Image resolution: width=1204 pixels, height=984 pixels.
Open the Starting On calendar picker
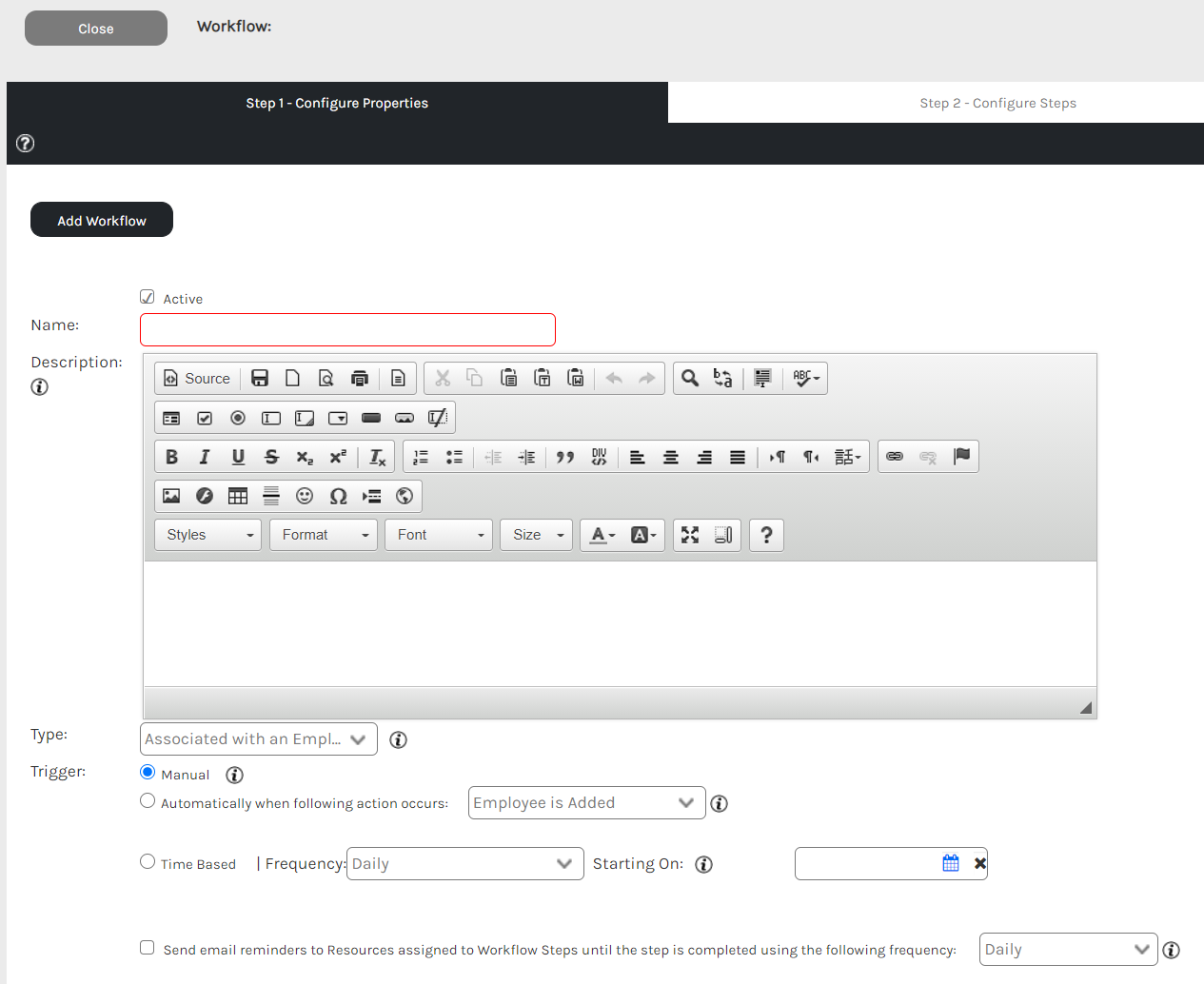tap(951, 863)
